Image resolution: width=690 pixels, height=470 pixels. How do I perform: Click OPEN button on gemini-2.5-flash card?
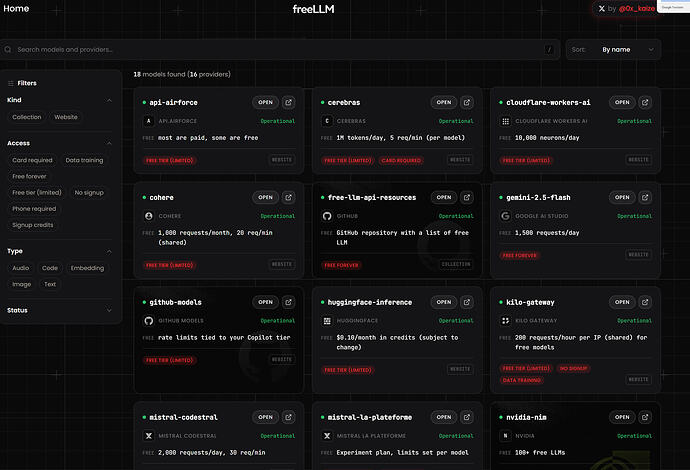(x=622, y=197)
